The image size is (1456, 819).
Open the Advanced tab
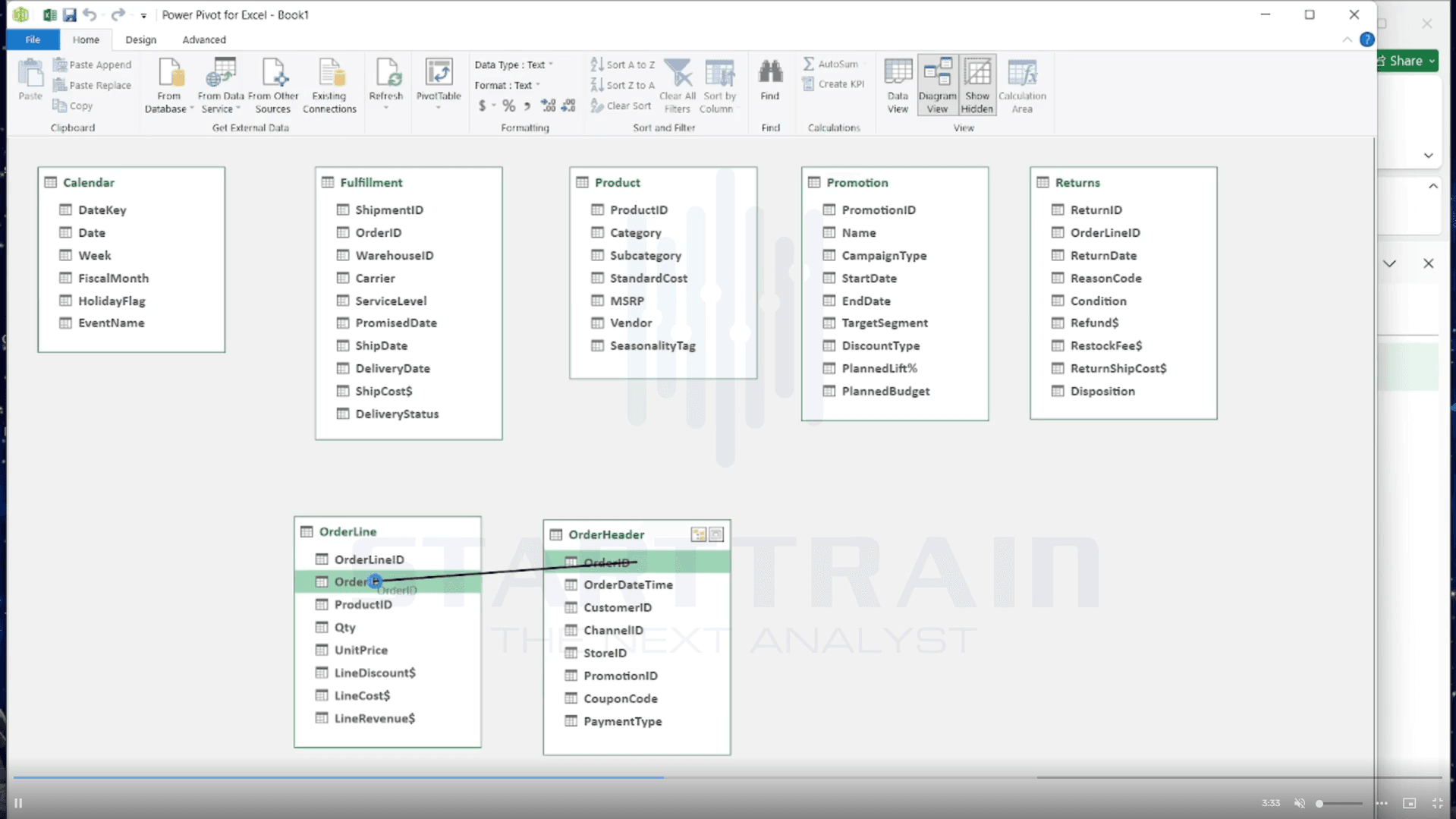coord(204,39)
